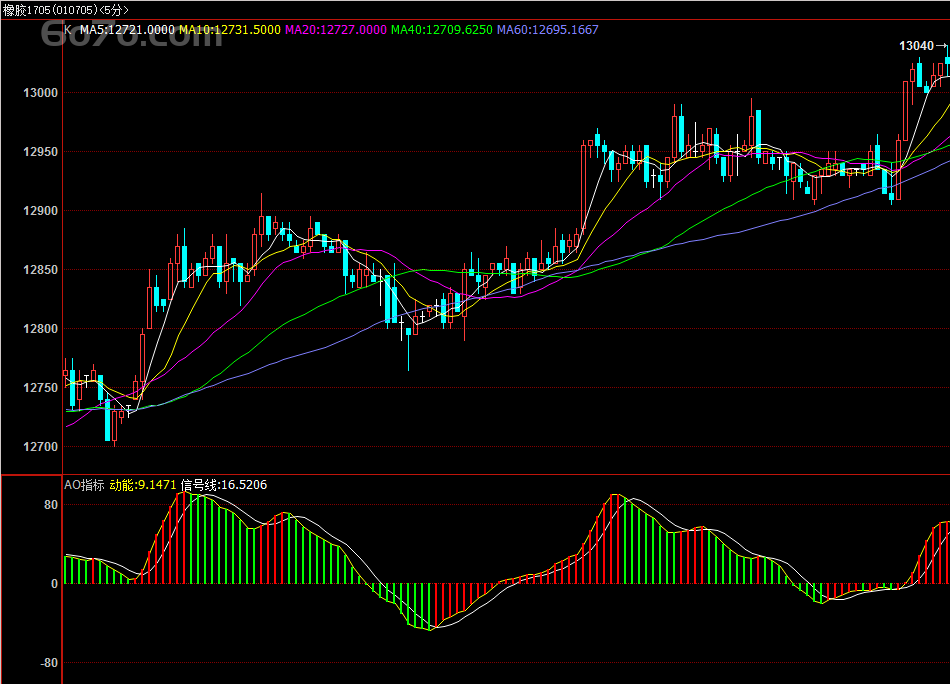Click the 动能:9.1471 value label
This screenshot has height=684, width=950.
pyautogui.click(x=143, y=485)
